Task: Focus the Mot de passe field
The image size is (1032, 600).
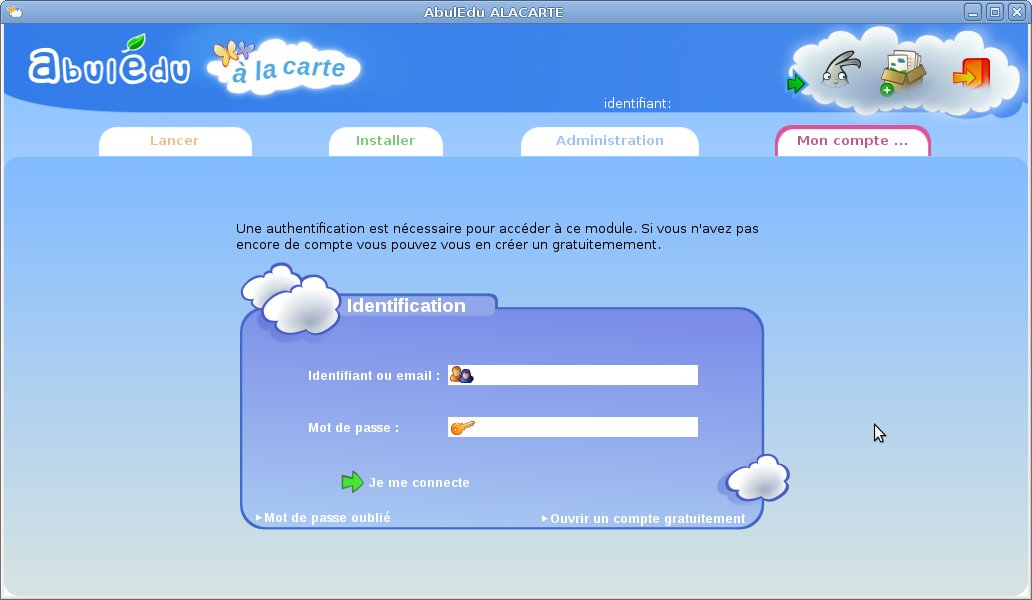Action: click(x=573, y=427)
